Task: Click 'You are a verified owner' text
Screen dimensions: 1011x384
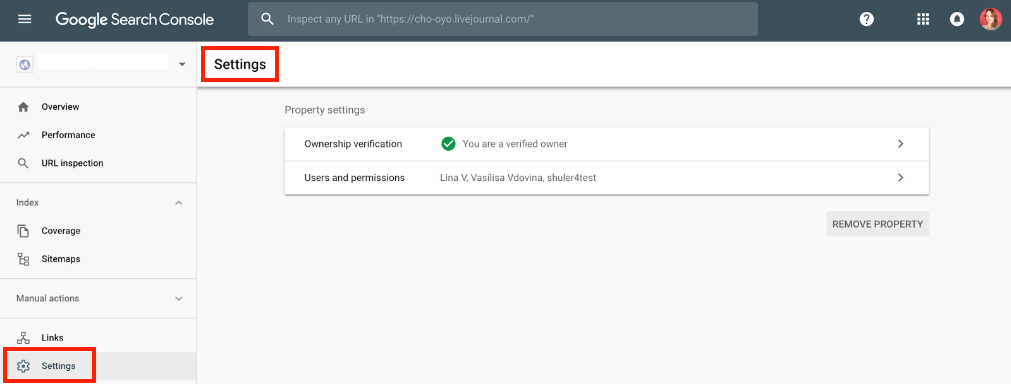Action: (515, 144)
